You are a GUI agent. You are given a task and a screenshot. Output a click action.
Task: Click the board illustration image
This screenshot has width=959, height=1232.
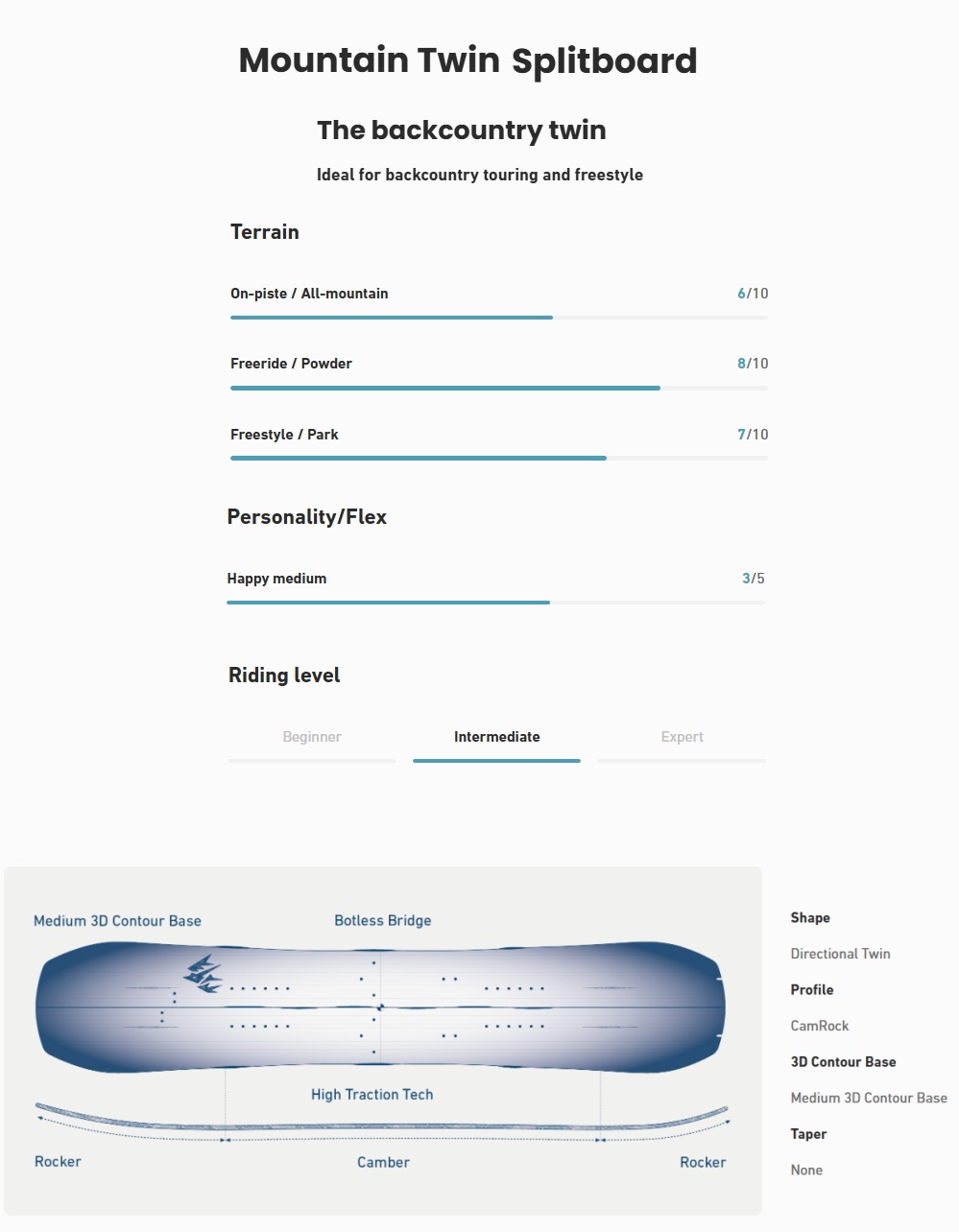click(x=382, y=1007)
